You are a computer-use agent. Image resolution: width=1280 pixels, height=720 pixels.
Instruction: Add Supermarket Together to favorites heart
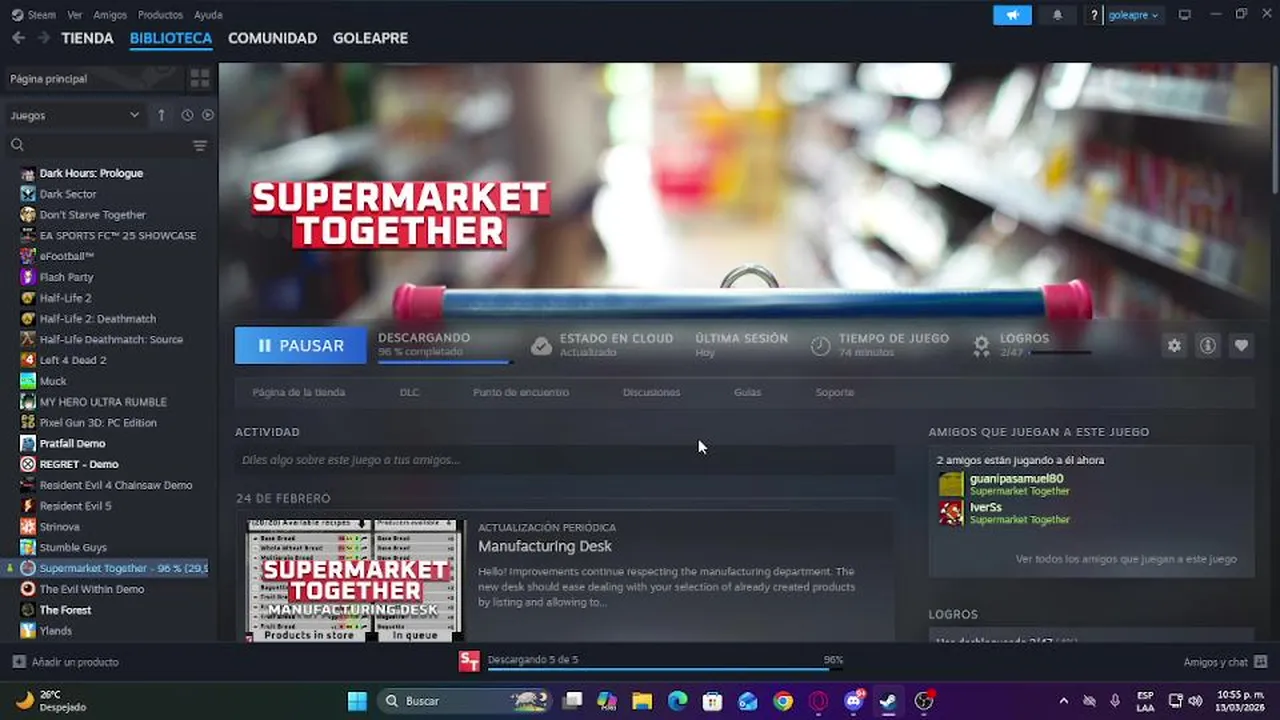pos(1241,345)
